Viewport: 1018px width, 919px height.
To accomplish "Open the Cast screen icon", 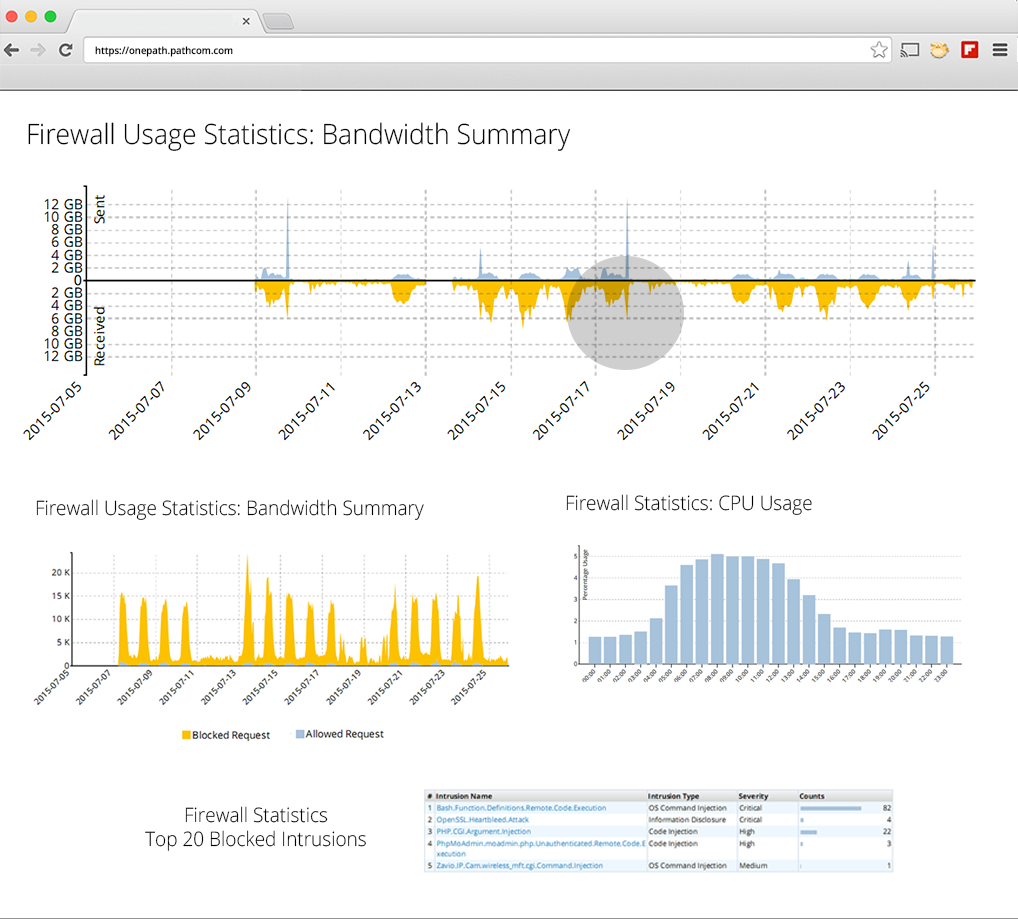I will (x=910, y=50).
